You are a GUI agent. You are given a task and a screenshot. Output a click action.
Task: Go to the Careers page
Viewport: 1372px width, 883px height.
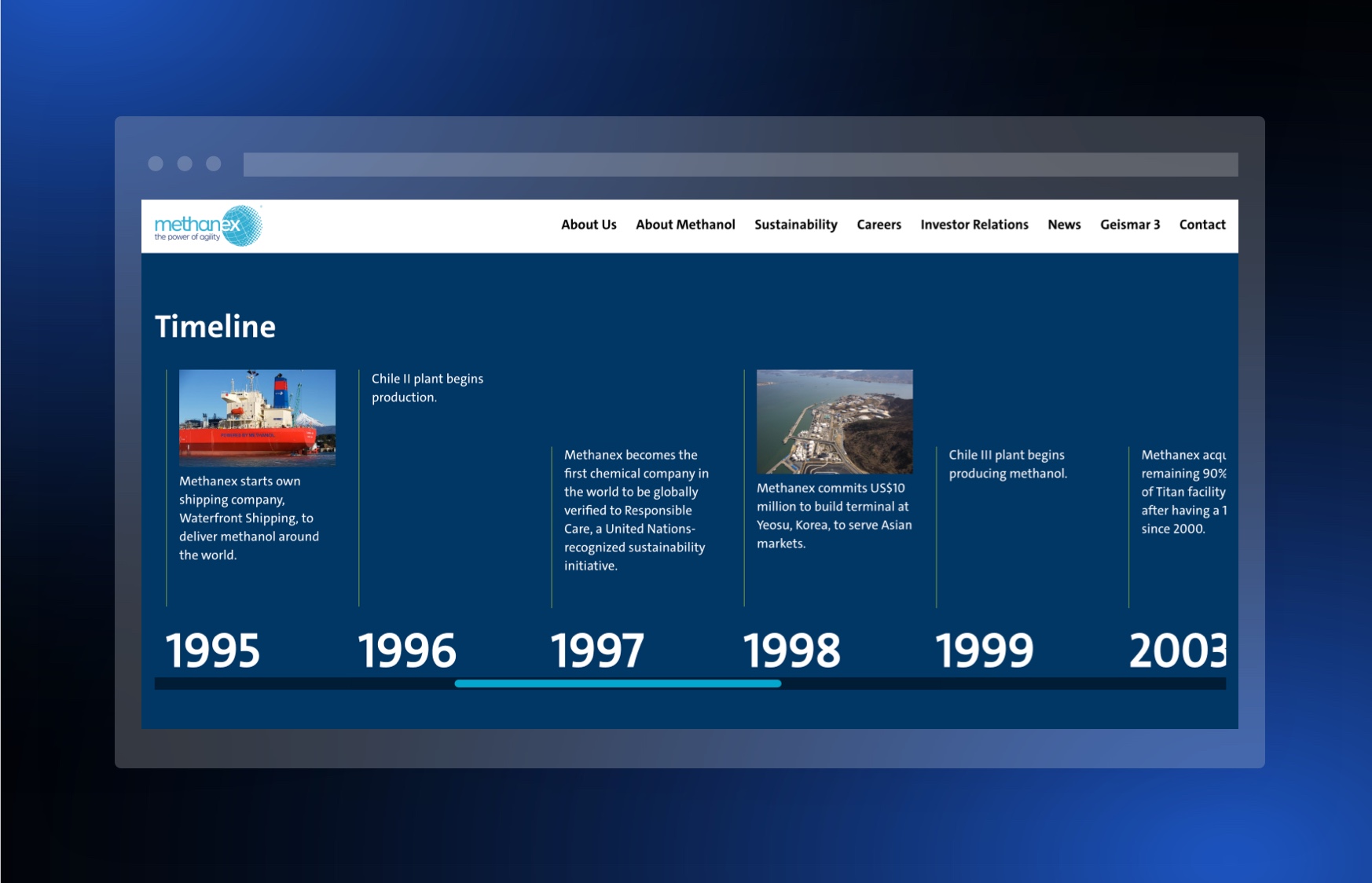pos(879,225)
